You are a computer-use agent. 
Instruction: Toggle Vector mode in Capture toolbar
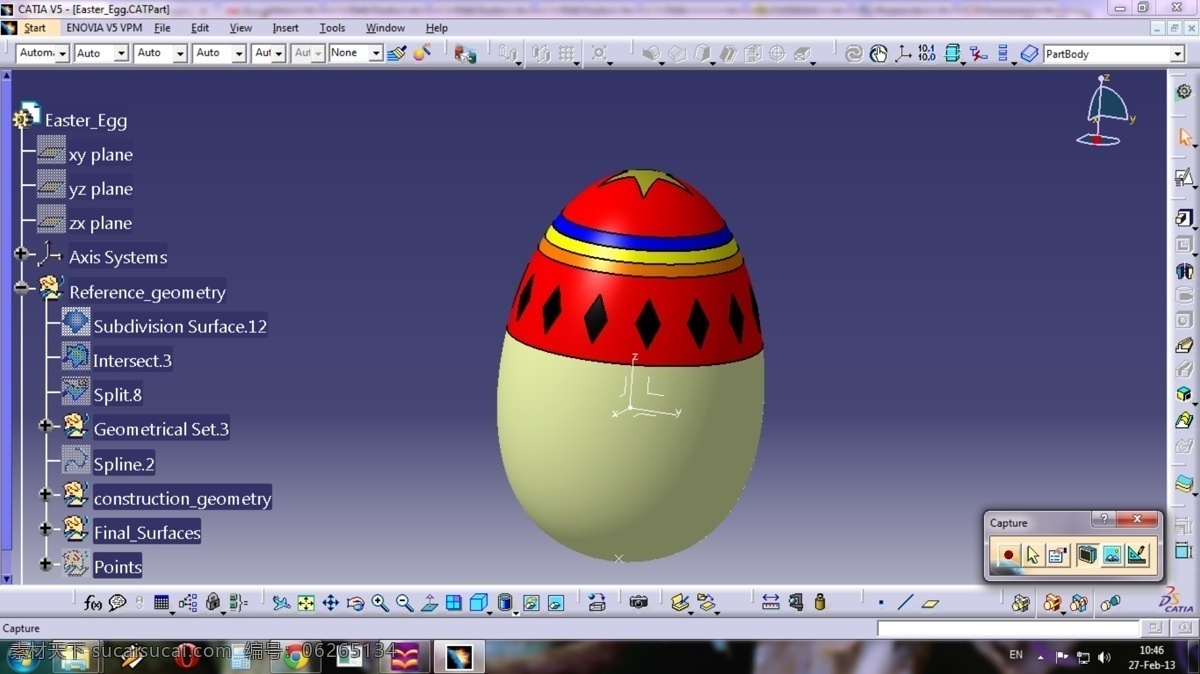click(x=1137, y=554)
